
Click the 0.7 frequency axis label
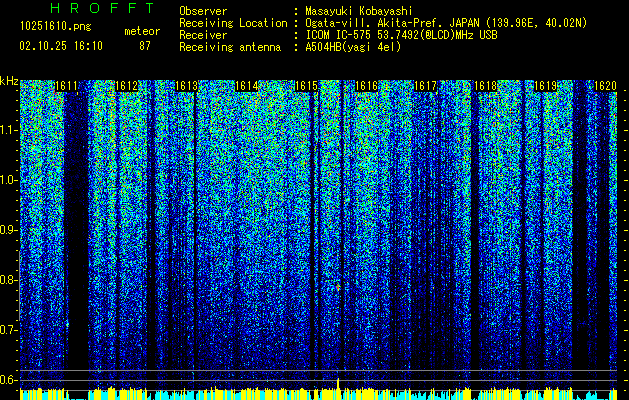(x=8, y=330)
